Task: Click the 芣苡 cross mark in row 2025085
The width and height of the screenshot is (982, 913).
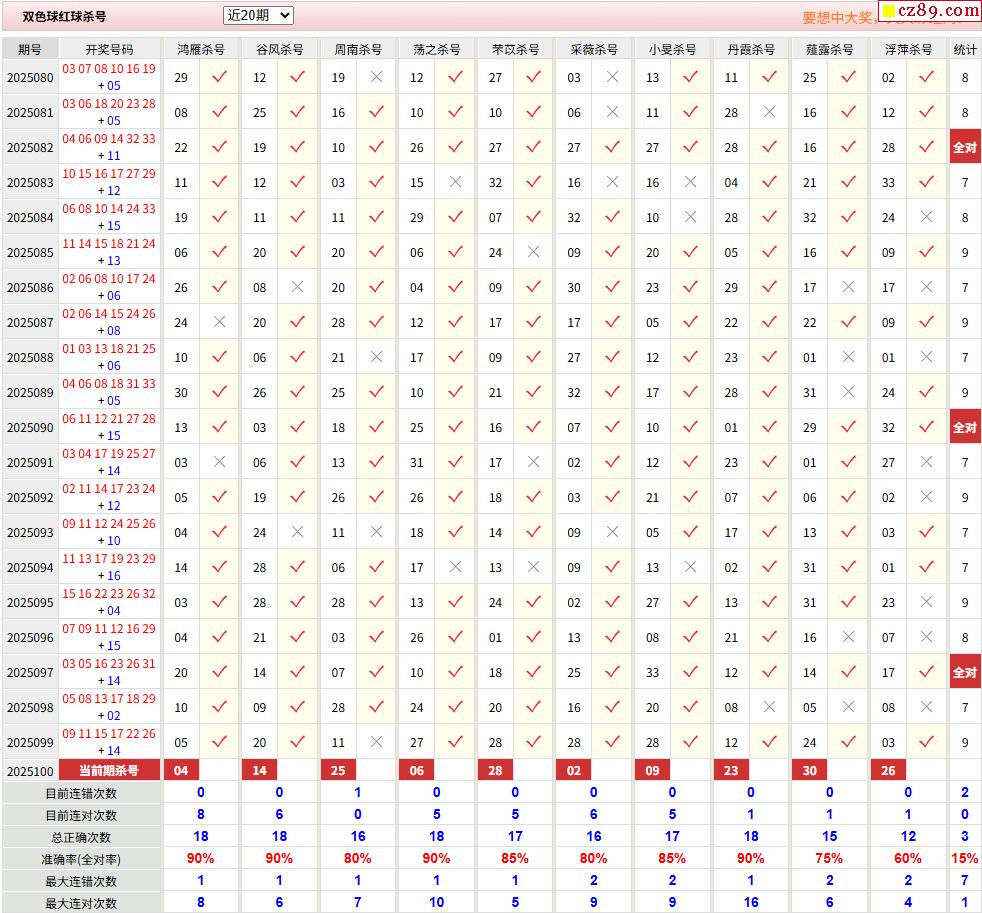Action: [534, 252]
